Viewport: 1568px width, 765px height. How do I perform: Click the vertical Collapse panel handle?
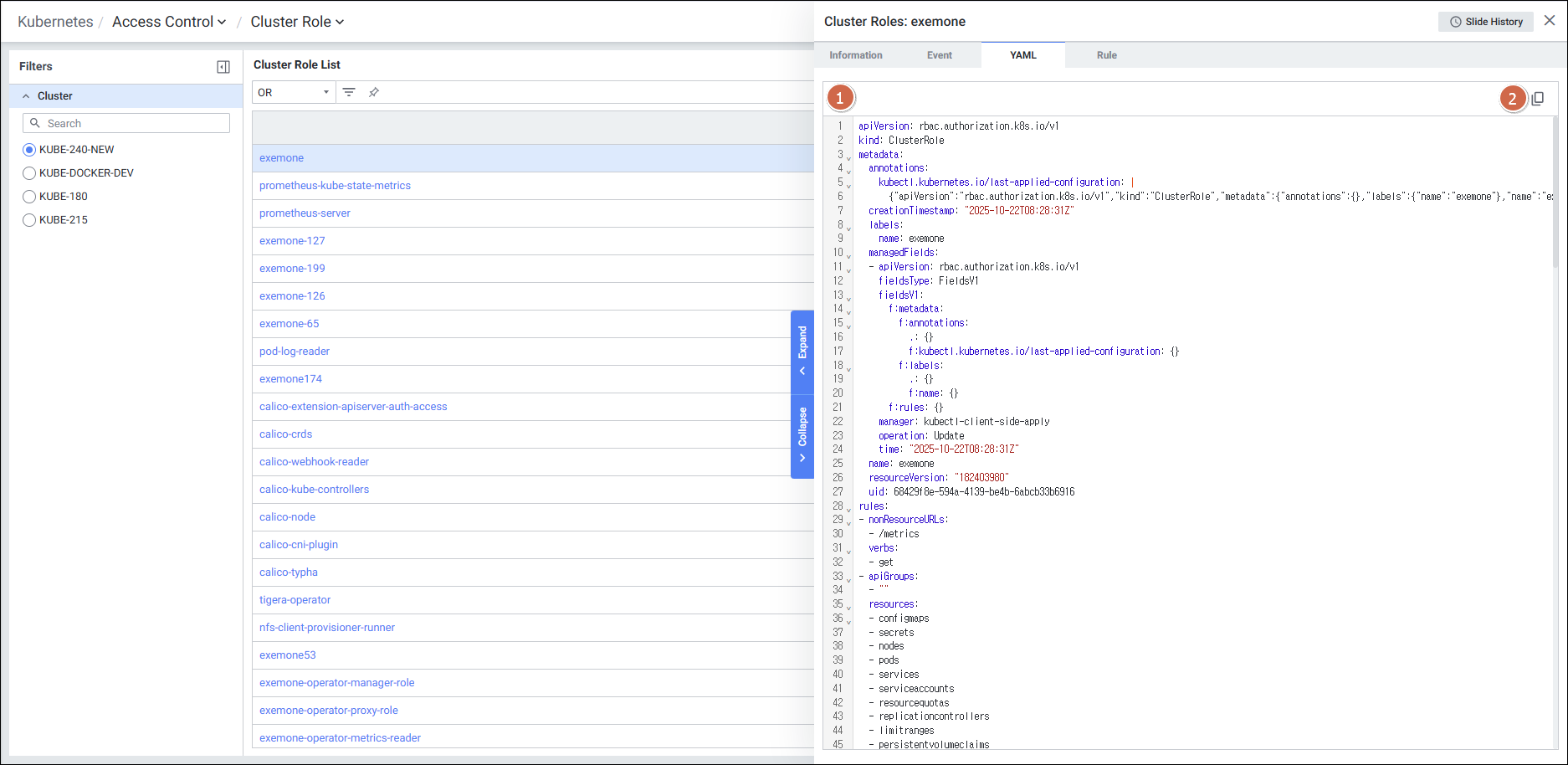pos(802,434)
